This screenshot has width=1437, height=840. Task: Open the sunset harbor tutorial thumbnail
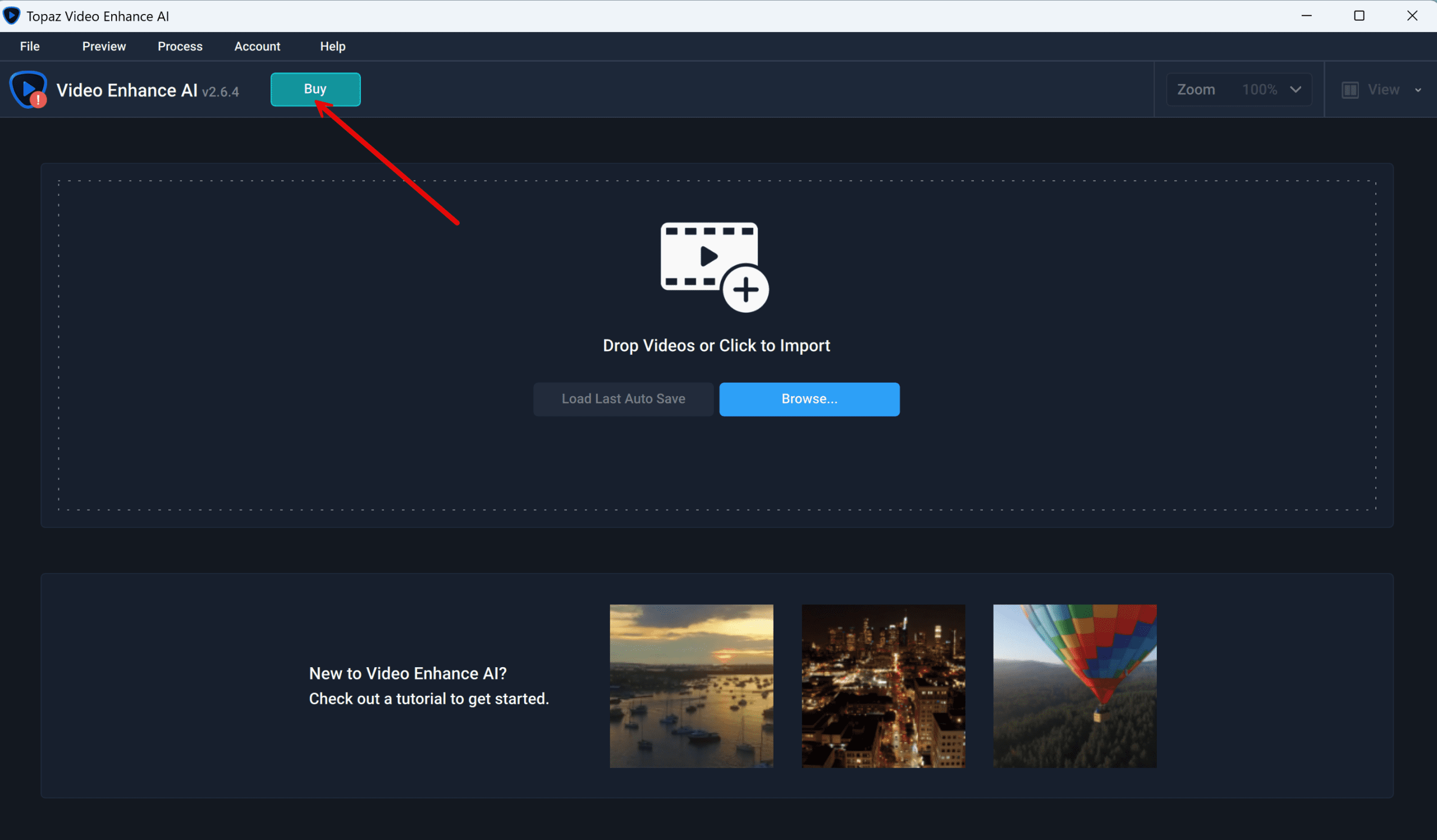[x=691, y=686]
